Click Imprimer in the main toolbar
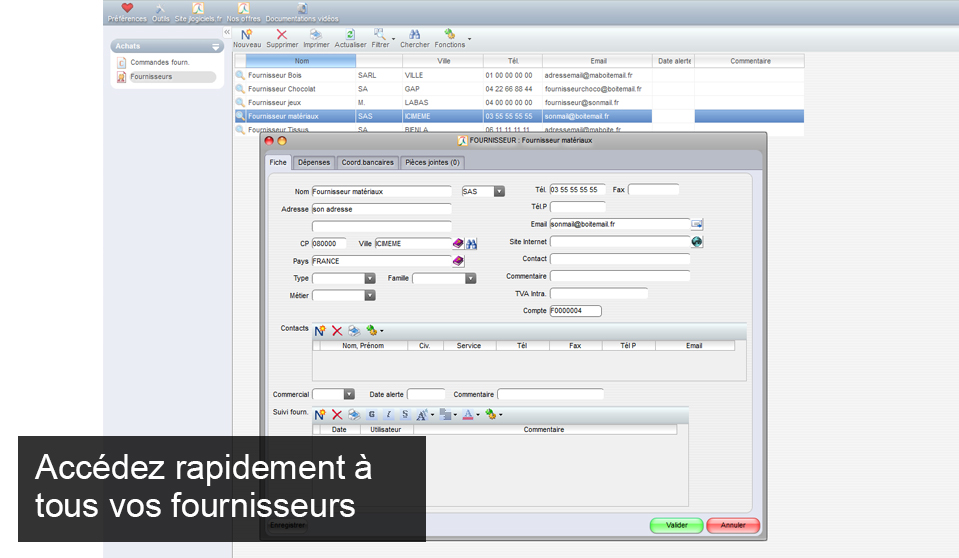This screenshot has width=959, height=558. tap(316, 39)
